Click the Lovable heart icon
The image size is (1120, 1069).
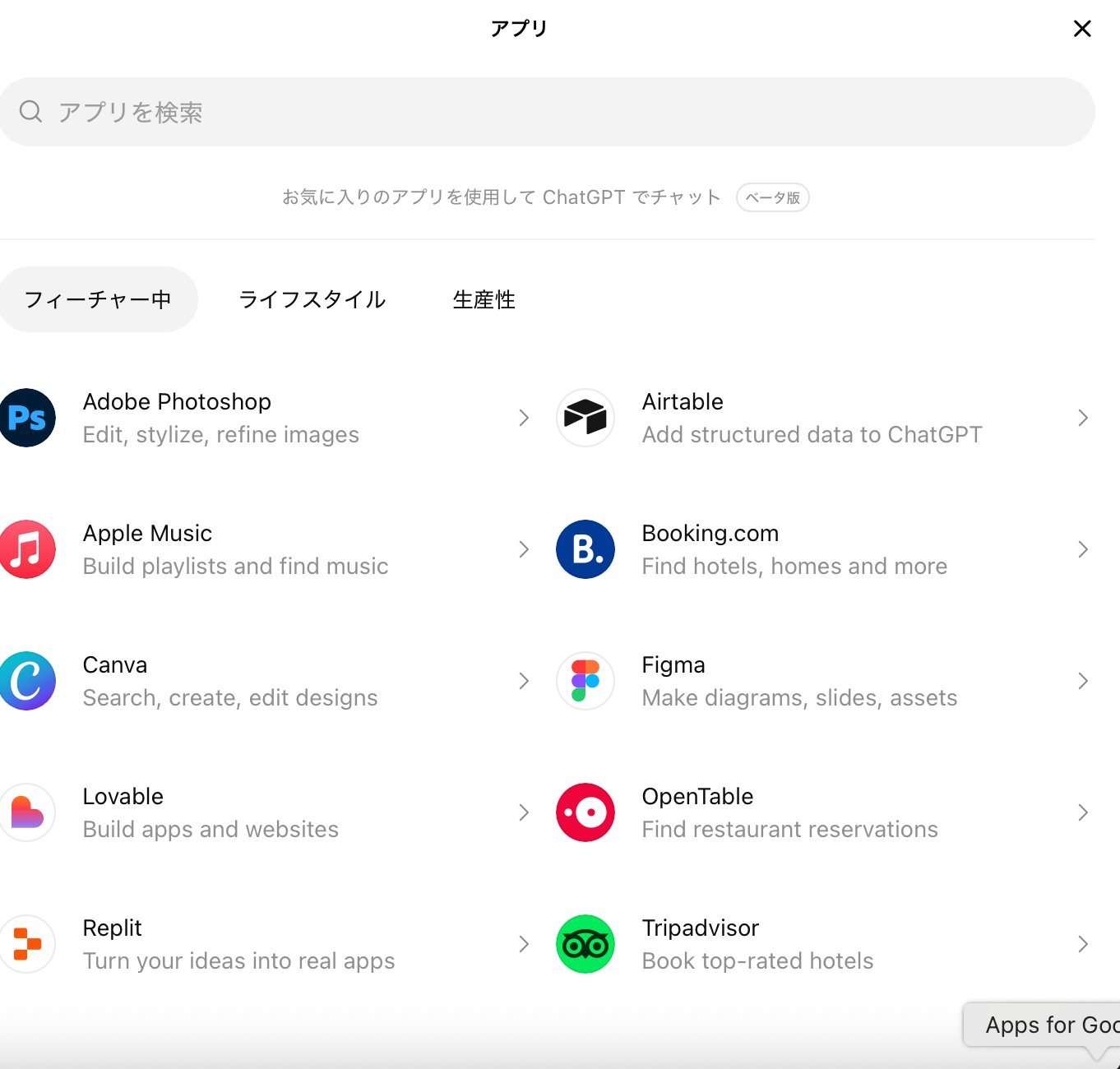(27, 812)
